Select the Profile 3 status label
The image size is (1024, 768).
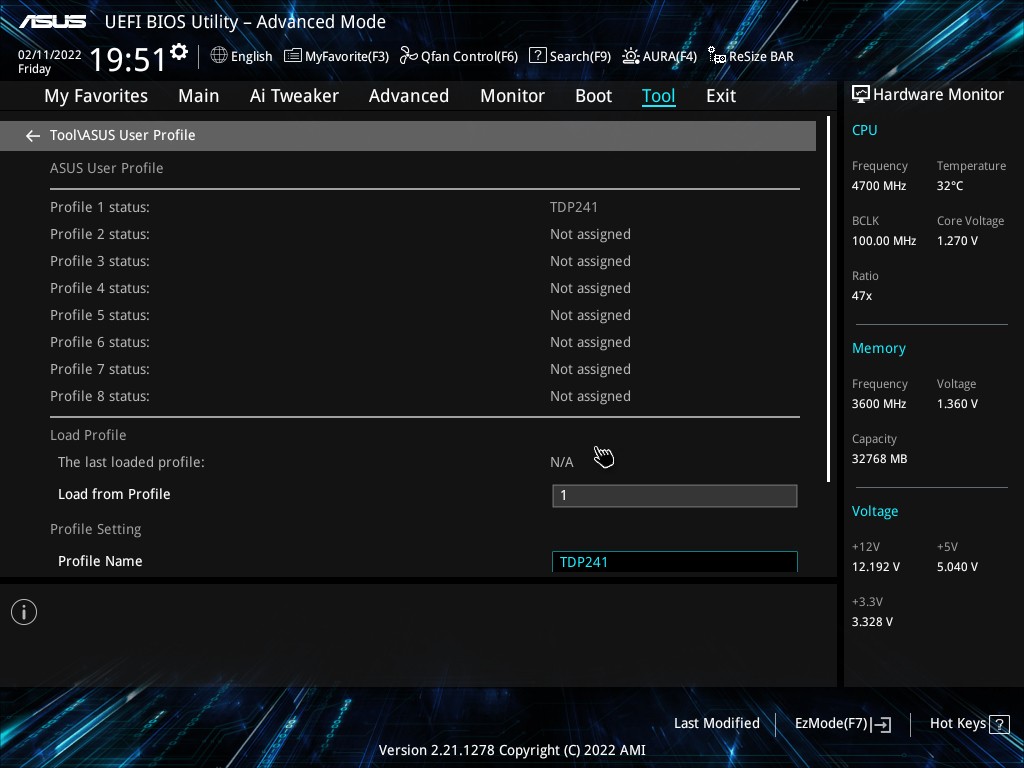coord(100,261)
